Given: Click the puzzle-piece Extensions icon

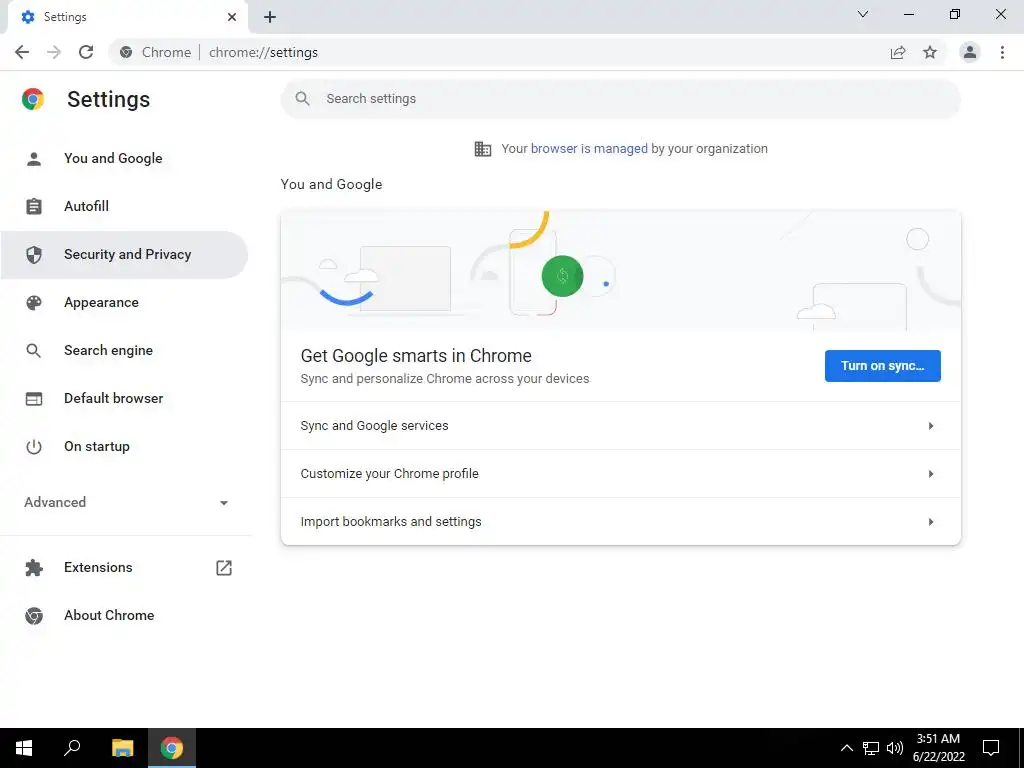Looking at the screenshot, I should pyautogui.click(x=34, y=568).
